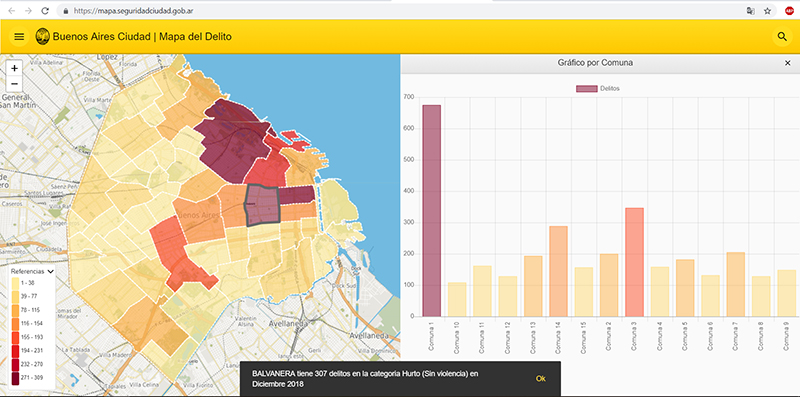Image resolution: width=800 pixels, height=397 pixels.
Task: Collapse the Referencias legend
Action: pyautogui.click(x=51, y=271)
